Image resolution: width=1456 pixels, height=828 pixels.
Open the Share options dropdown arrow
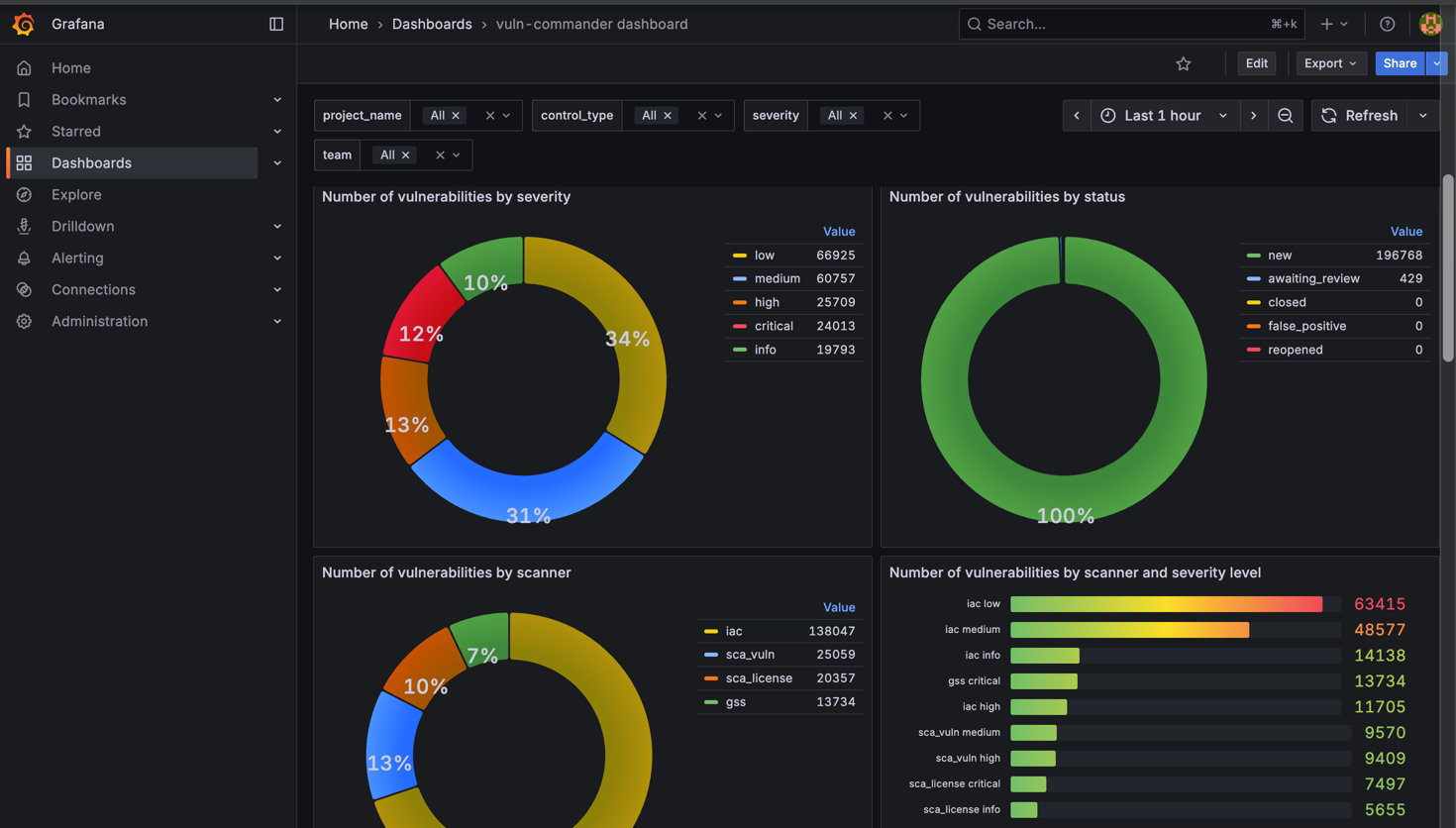click(x=1437, y=63)
